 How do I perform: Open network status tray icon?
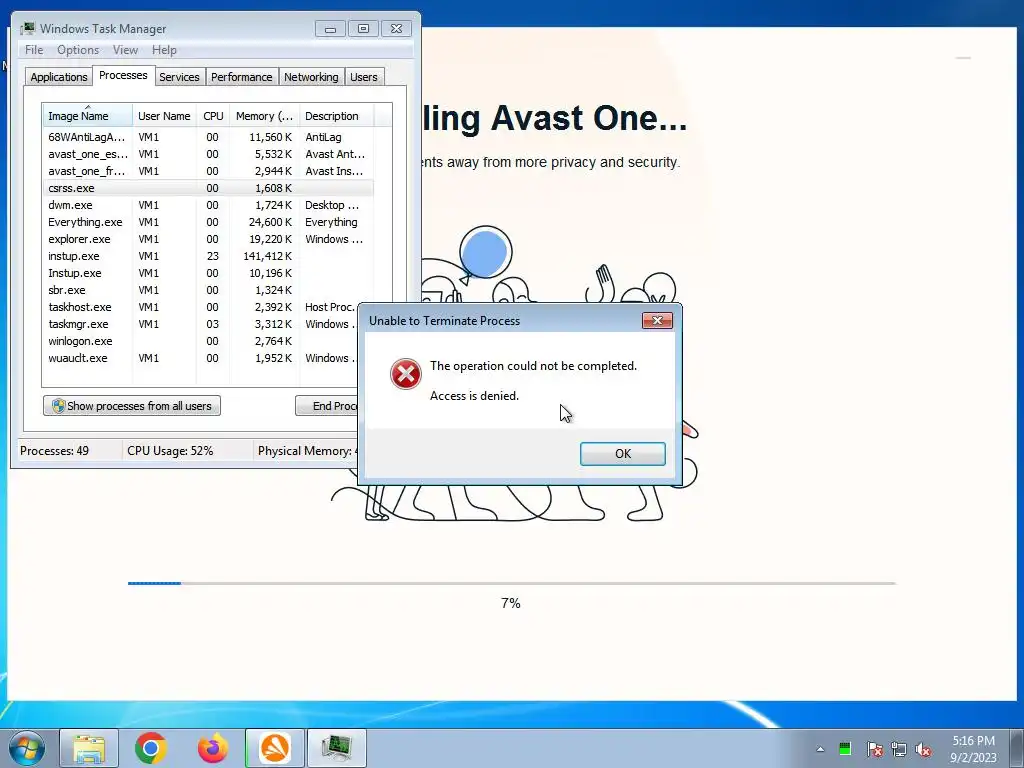[899, 749]
